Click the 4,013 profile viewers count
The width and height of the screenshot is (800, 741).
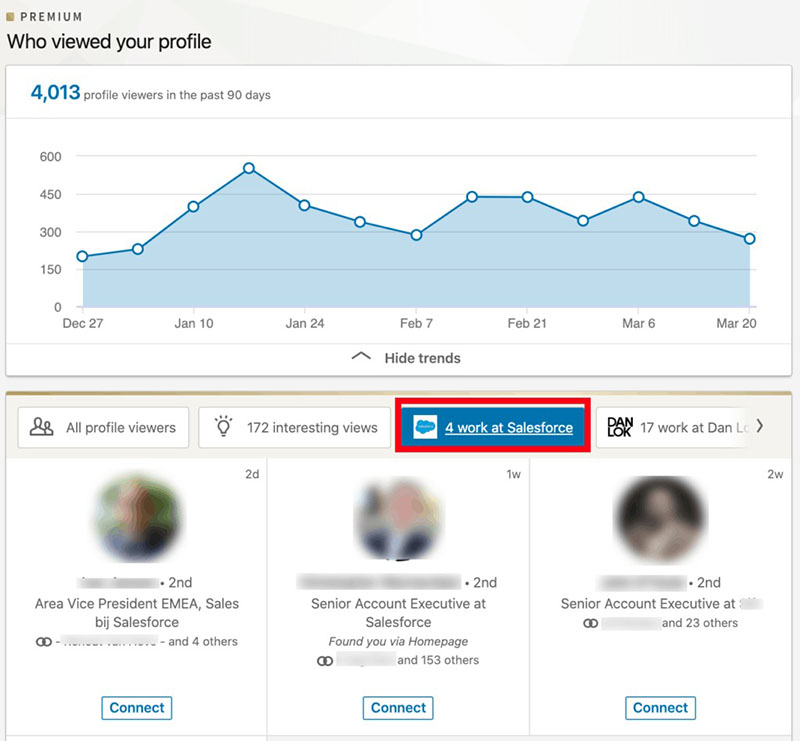coord(55,92)
